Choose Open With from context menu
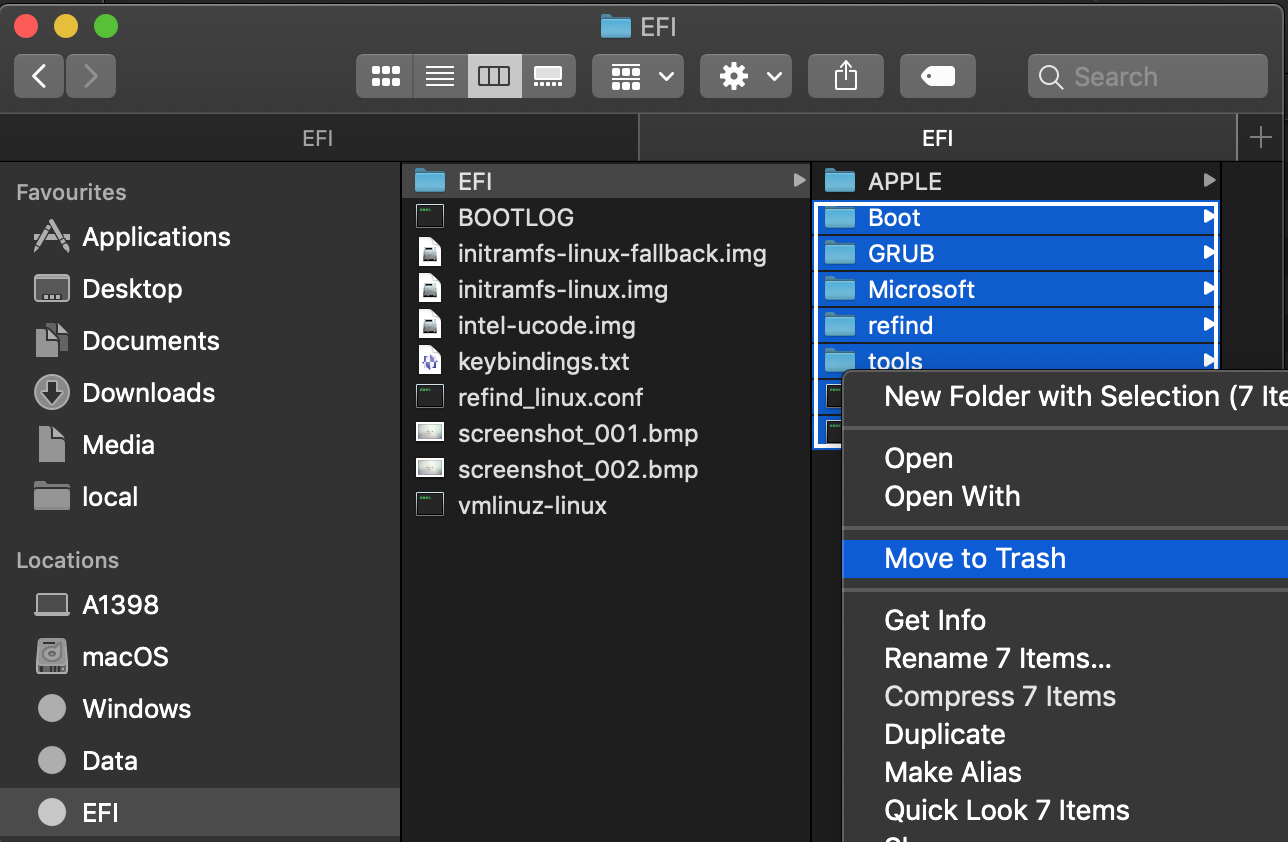Screen dimensions: 1288x842 coord(1066,497)
